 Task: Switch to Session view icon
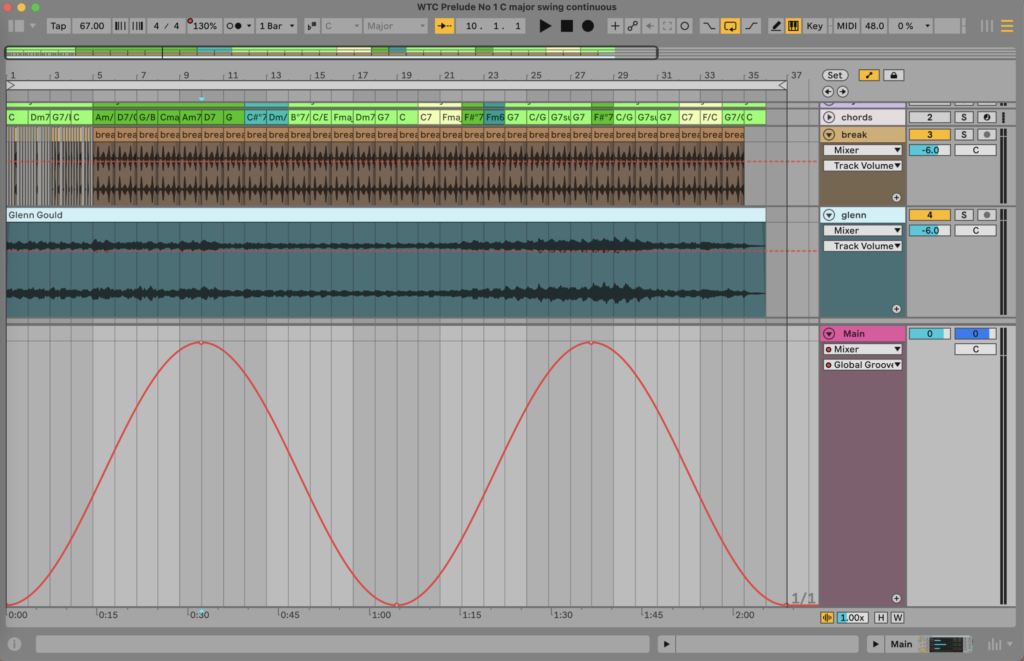coord(987,26)
